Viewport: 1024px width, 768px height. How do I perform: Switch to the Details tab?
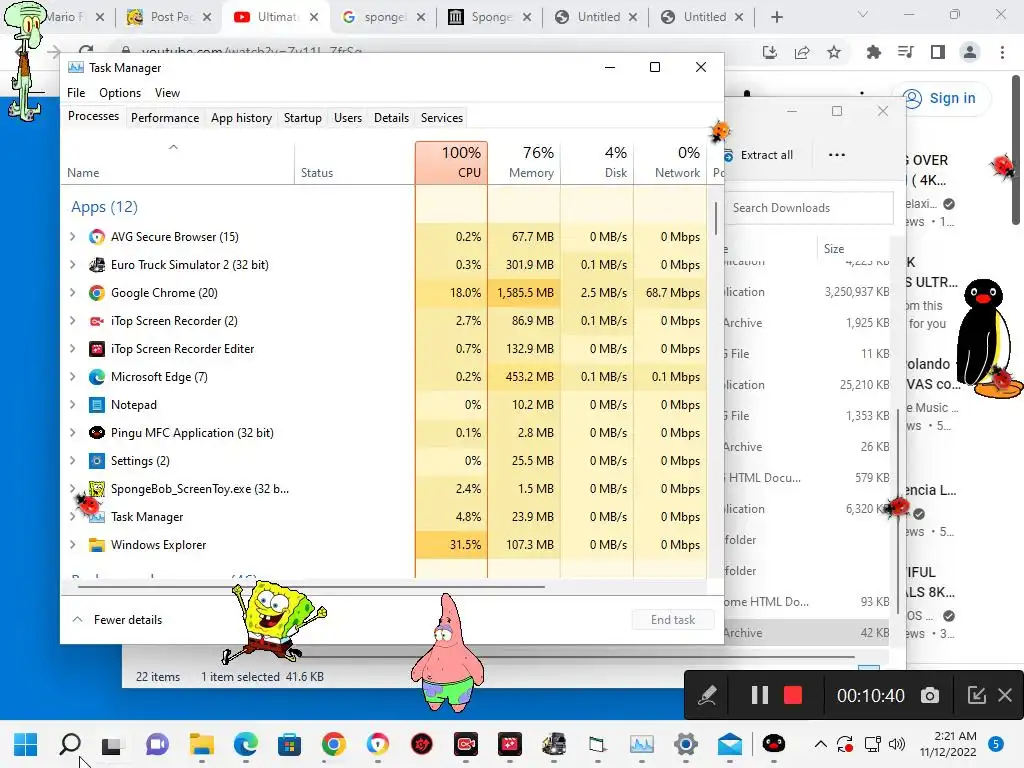point(391,118)
